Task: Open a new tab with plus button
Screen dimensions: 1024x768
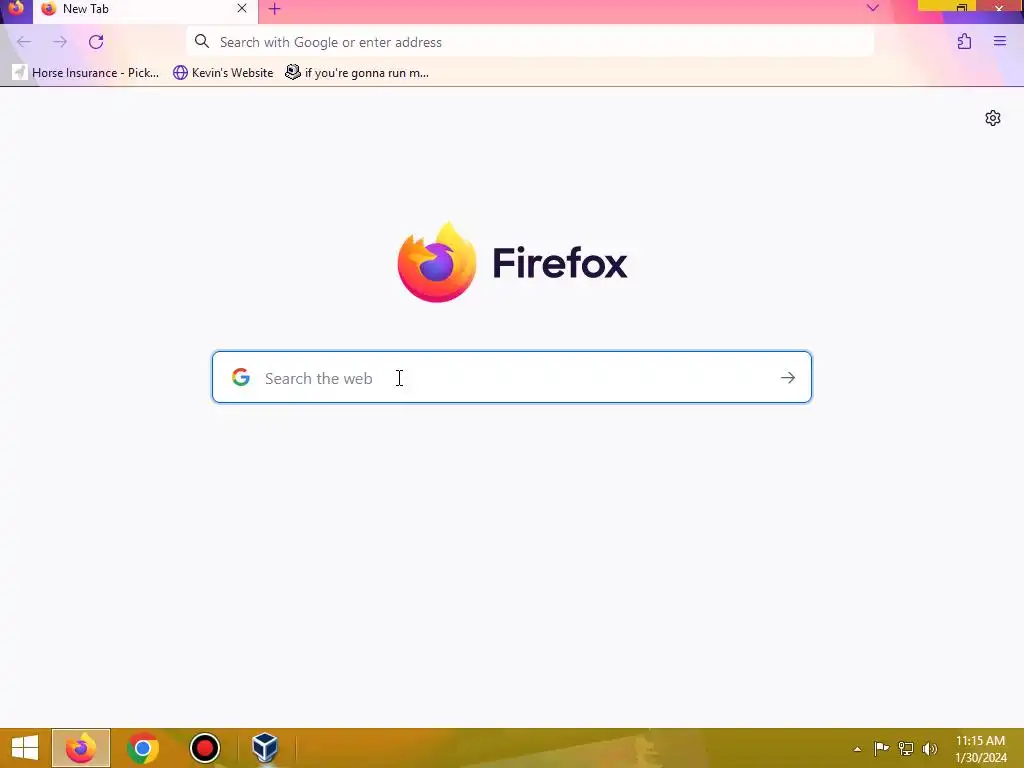Action: 274,9
